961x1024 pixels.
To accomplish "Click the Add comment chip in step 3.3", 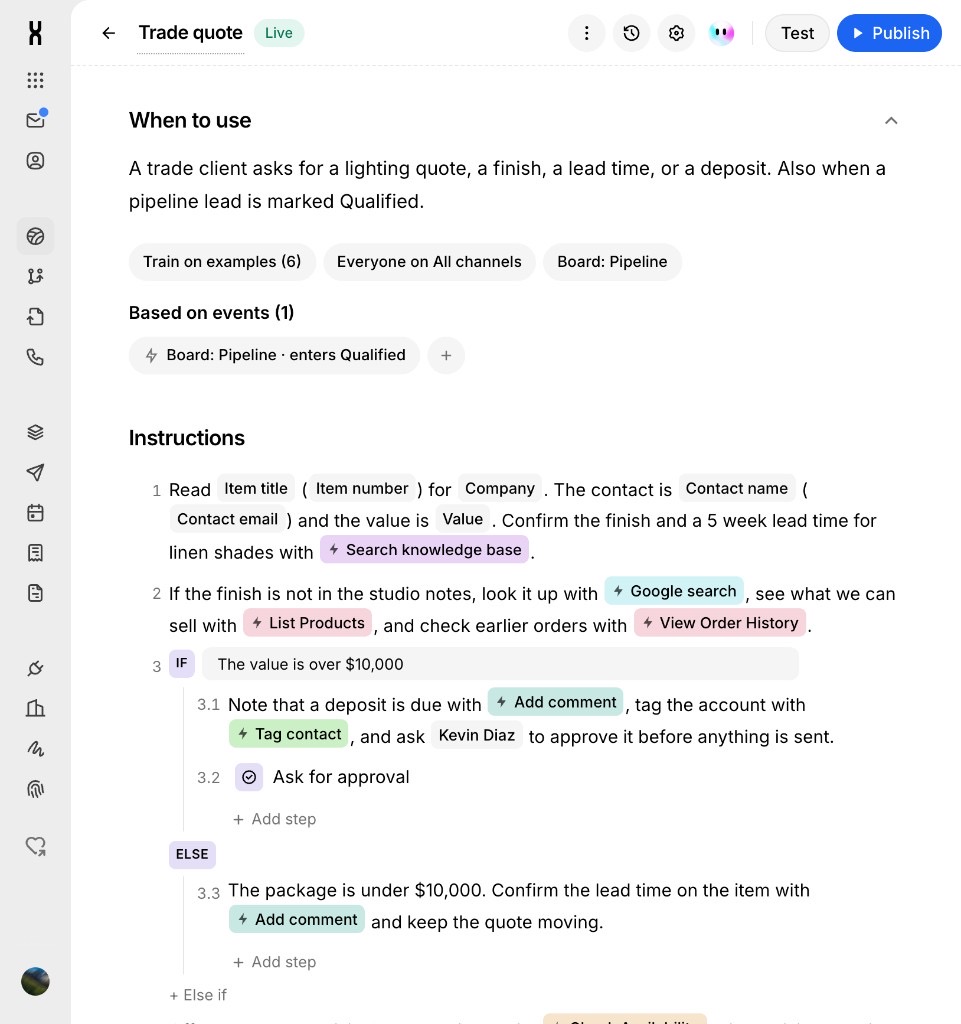I will [x=297, y=920].
